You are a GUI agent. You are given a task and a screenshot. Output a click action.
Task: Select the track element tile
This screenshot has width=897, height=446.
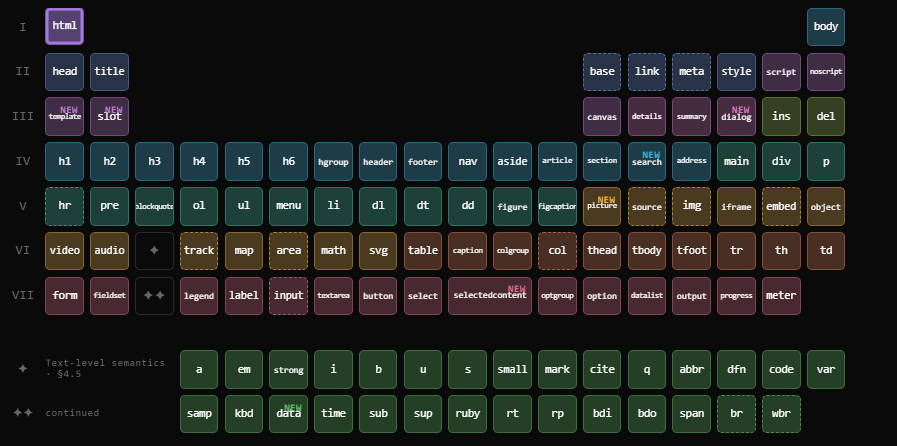click(199, 251)
